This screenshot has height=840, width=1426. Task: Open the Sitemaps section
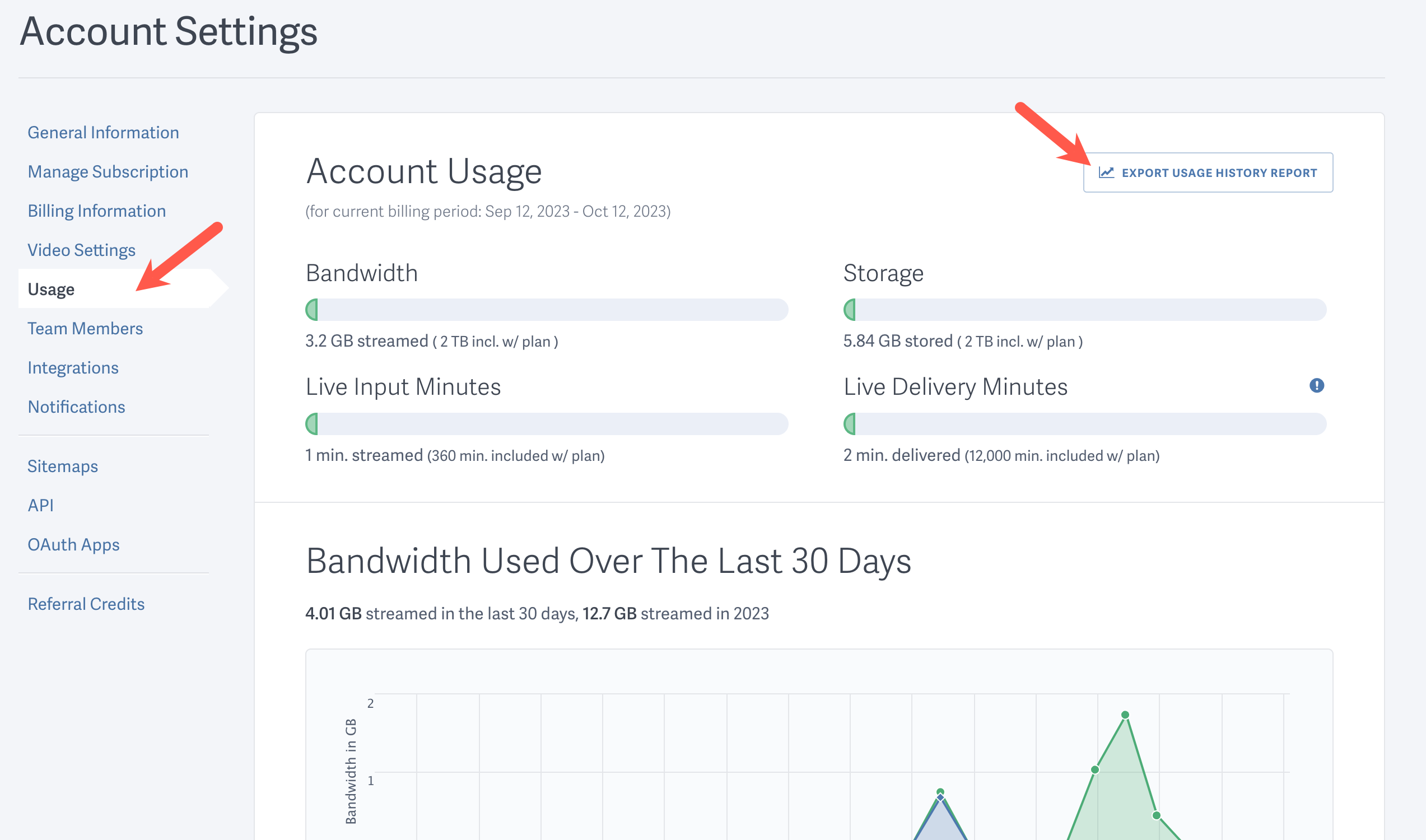(62, 466)
